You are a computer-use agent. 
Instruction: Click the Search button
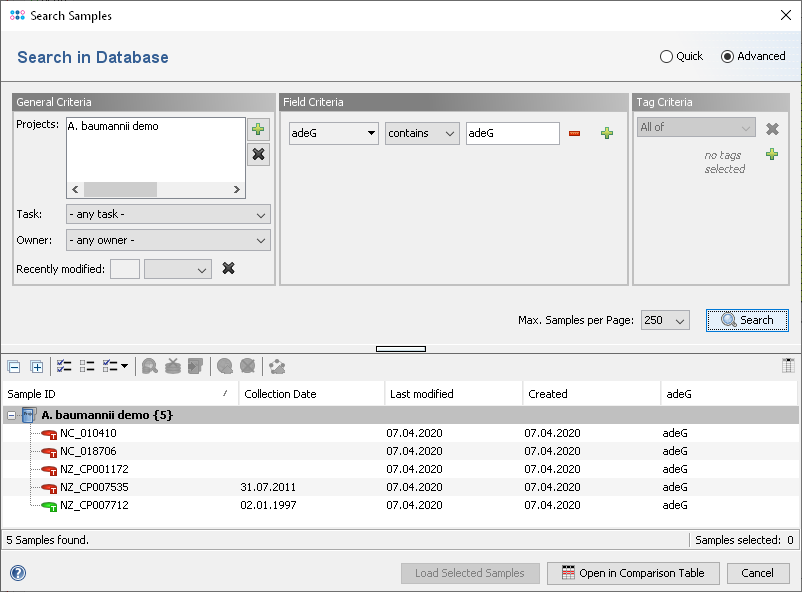[746, 320]
